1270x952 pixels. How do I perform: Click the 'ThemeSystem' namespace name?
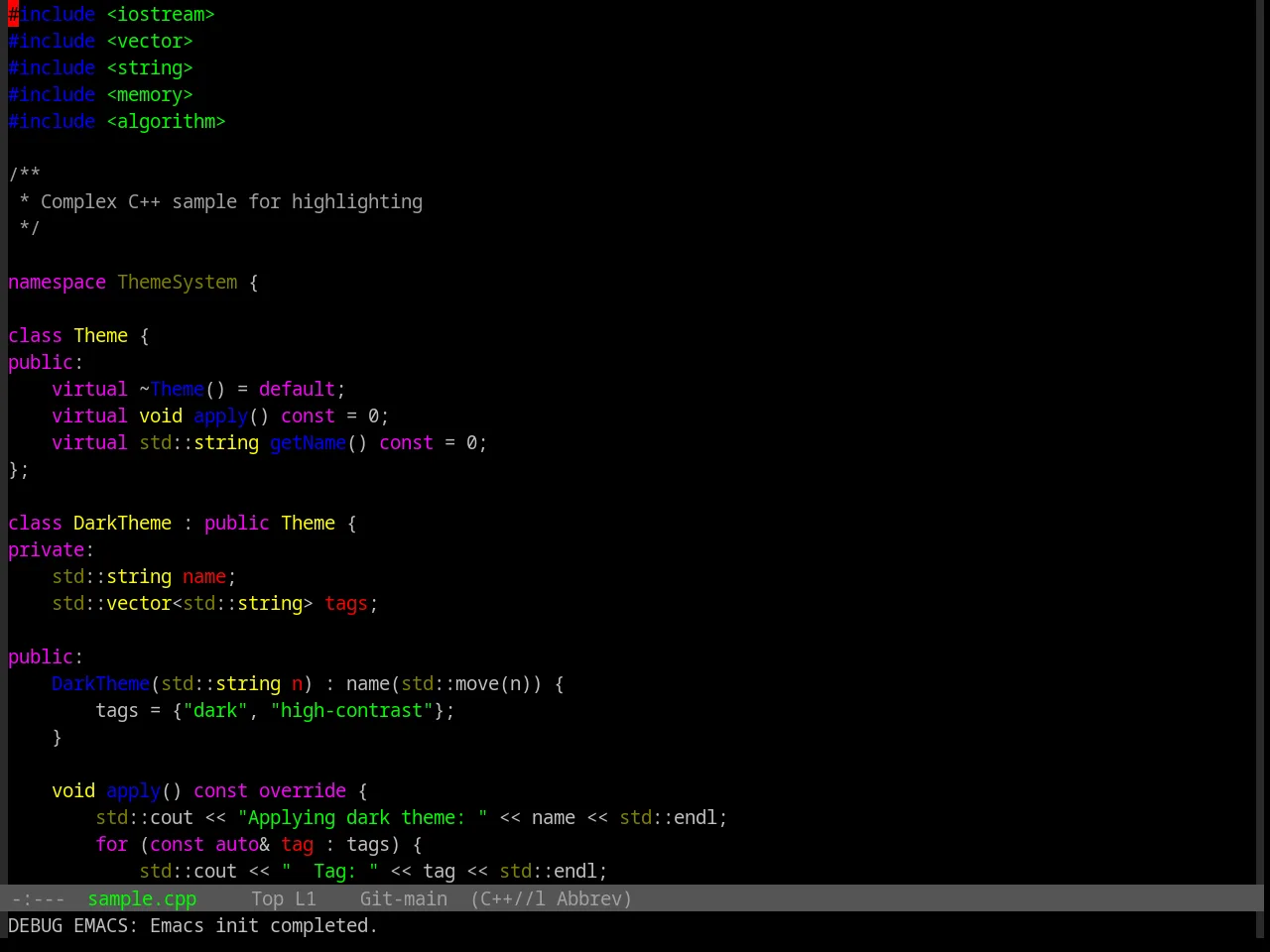[178, 282]
